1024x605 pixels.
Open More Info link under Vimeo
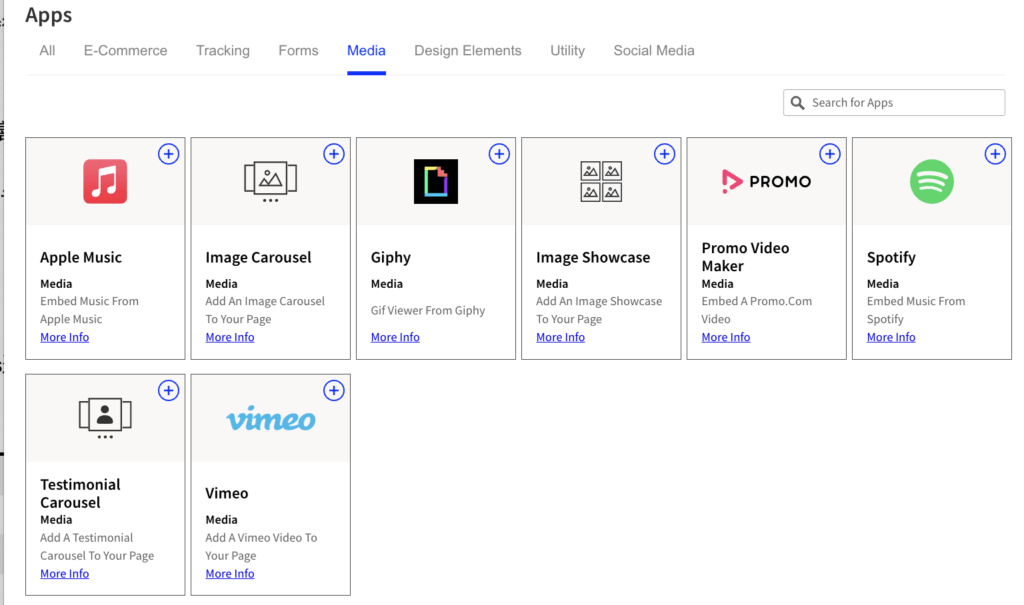(230, 574)
